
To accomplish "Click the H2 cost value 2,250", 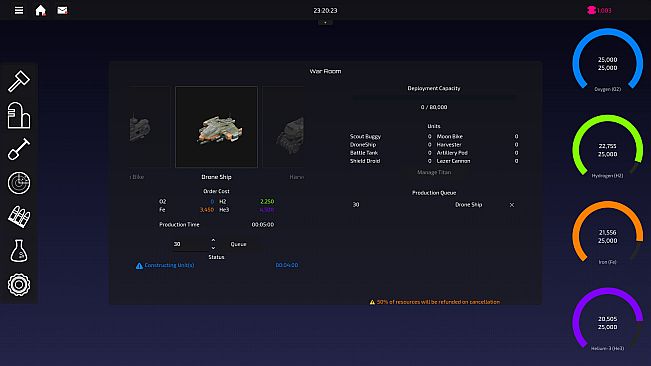I will [267, 202].
